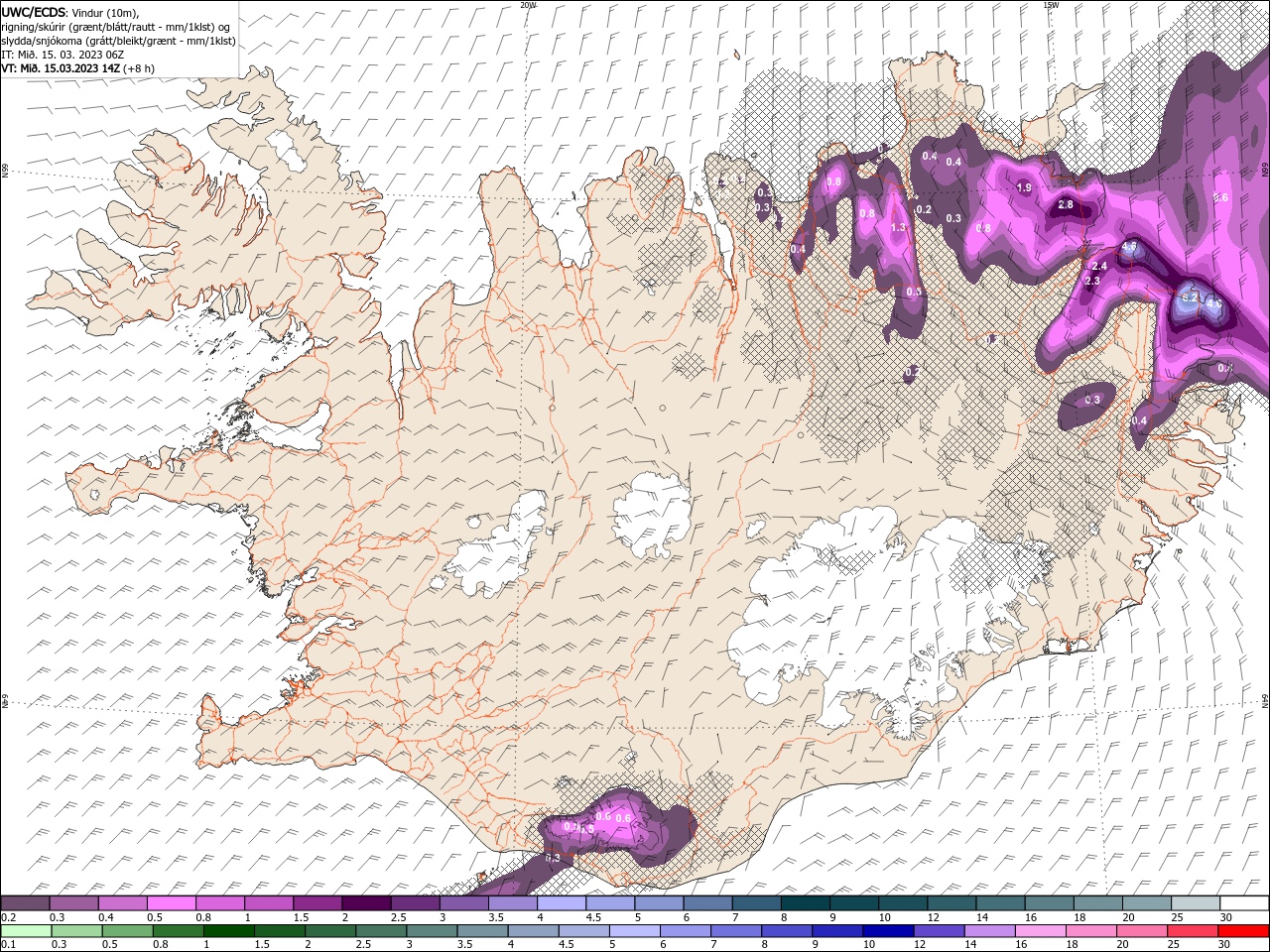Screen dimensions: 1270x952
Task: Click the rain legend swatch between 0.5 and 0.8
Action: 127,931
